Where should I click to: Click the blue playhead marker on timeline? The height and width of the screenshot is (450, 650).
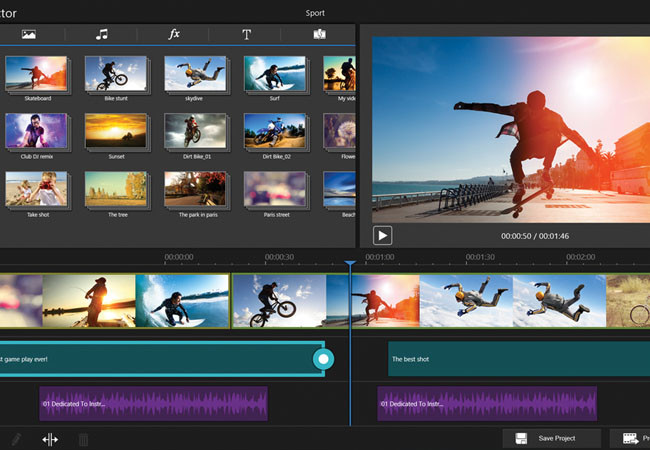pyautogui.click(x=350, y=264)
